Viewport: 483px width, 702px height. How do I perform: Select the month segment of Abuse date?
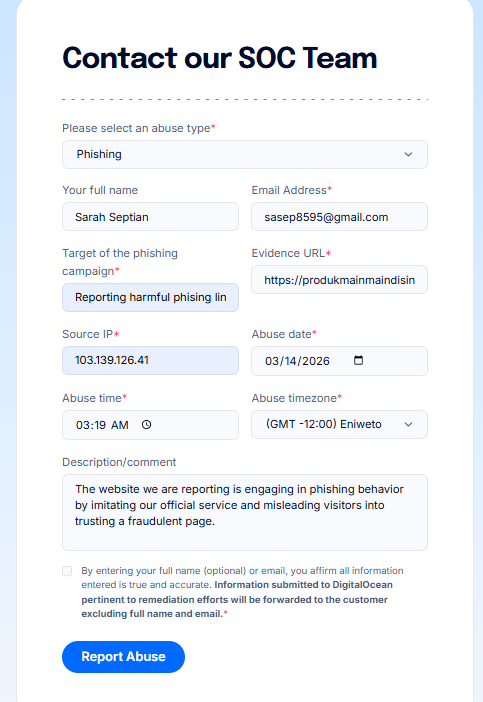pyautogui.click(x=271, y=361)
